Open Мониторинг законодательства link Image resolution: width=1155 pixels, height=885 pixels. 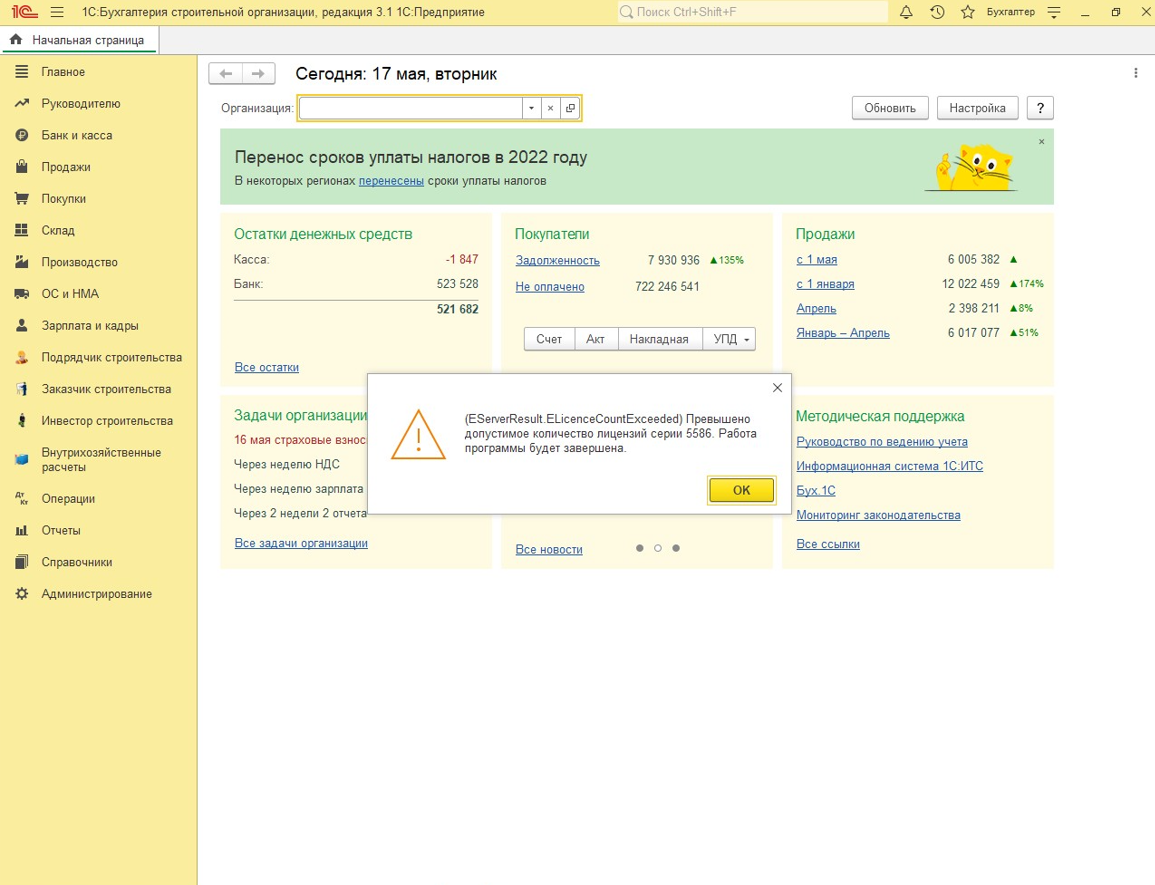[x=878, y=515]
